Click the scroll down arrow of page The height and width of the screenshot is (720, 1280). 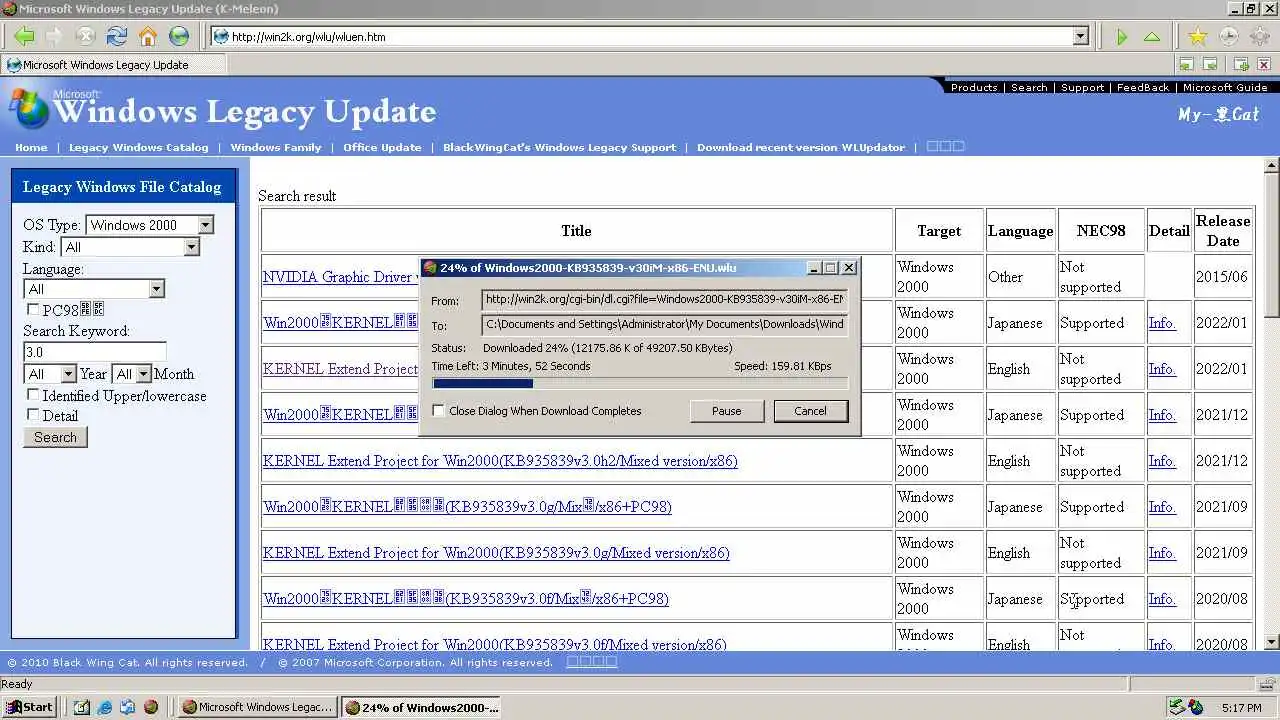pos(1272,642)
